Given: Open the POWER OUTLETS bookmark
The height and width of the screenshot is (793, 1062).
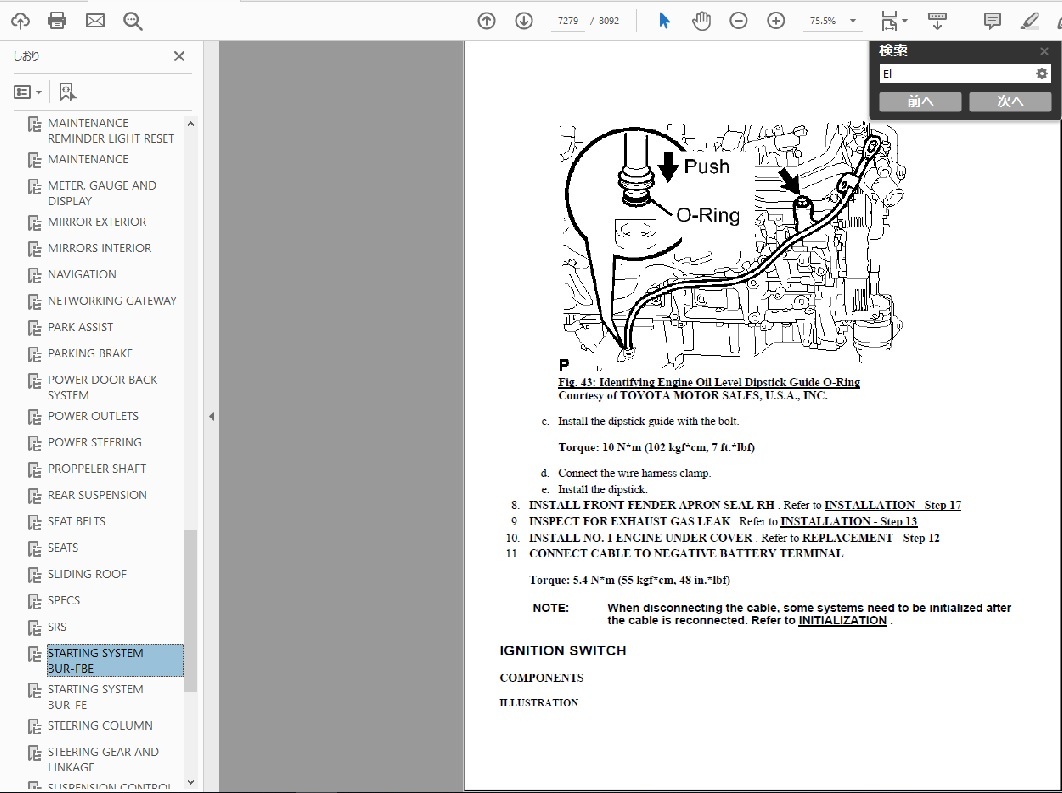Looking at the screenshot, I should [x=93, y=416].
